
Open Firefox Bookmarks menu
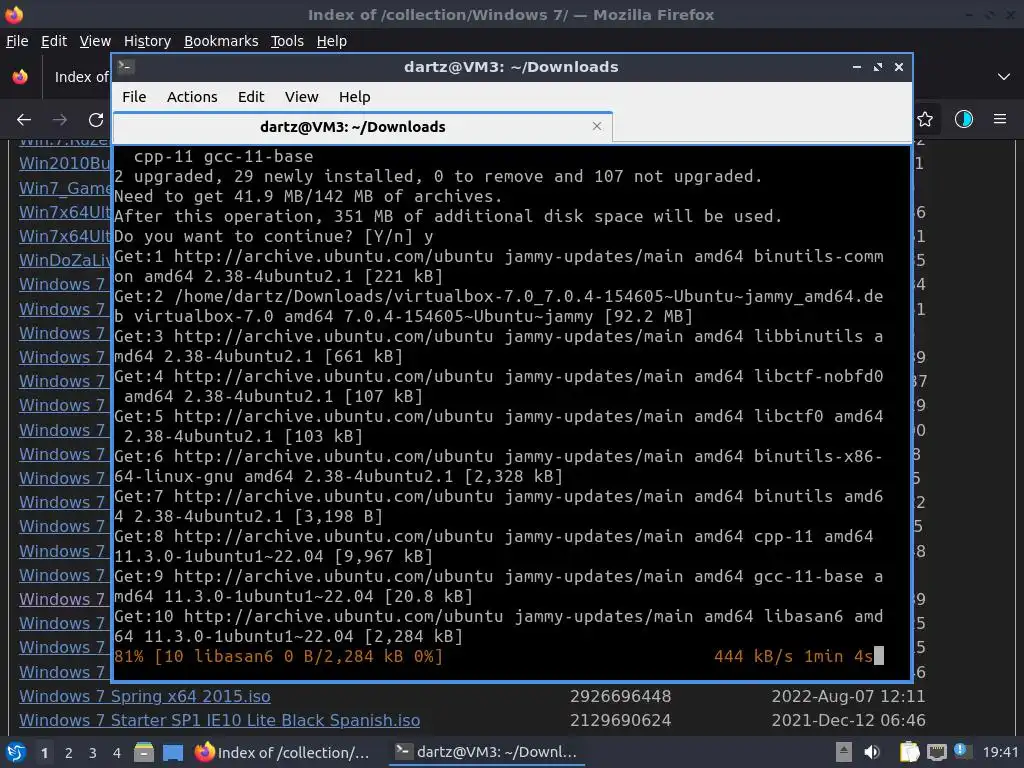click(x=221, y=40)
